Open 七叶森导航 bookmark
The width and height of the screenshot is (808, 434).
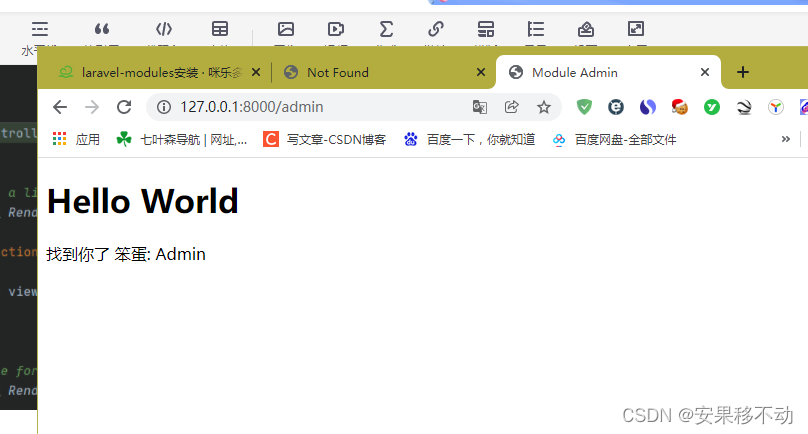[182, 139]
